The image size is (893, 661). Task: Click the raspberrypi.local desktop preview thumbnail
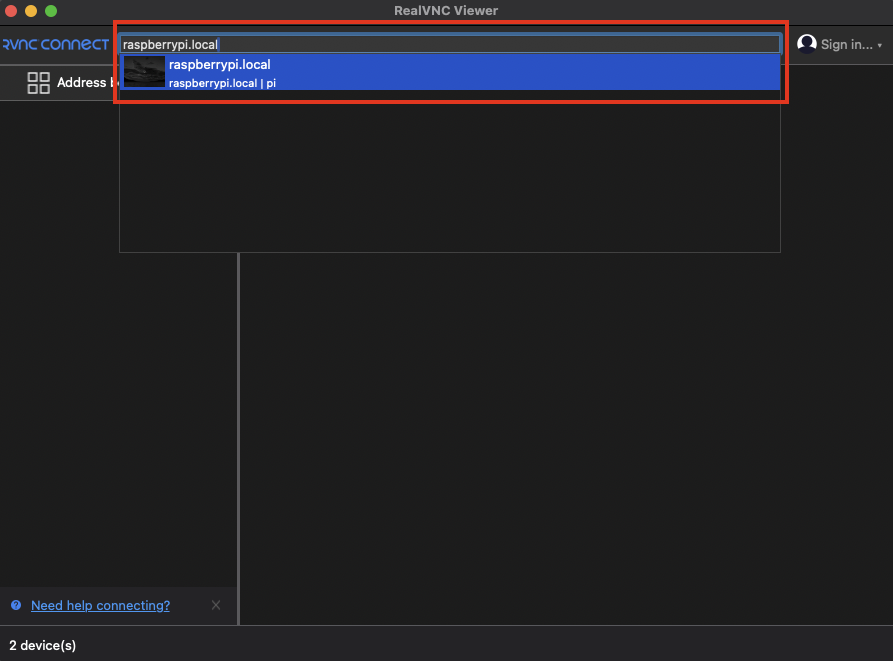(144, 72)
